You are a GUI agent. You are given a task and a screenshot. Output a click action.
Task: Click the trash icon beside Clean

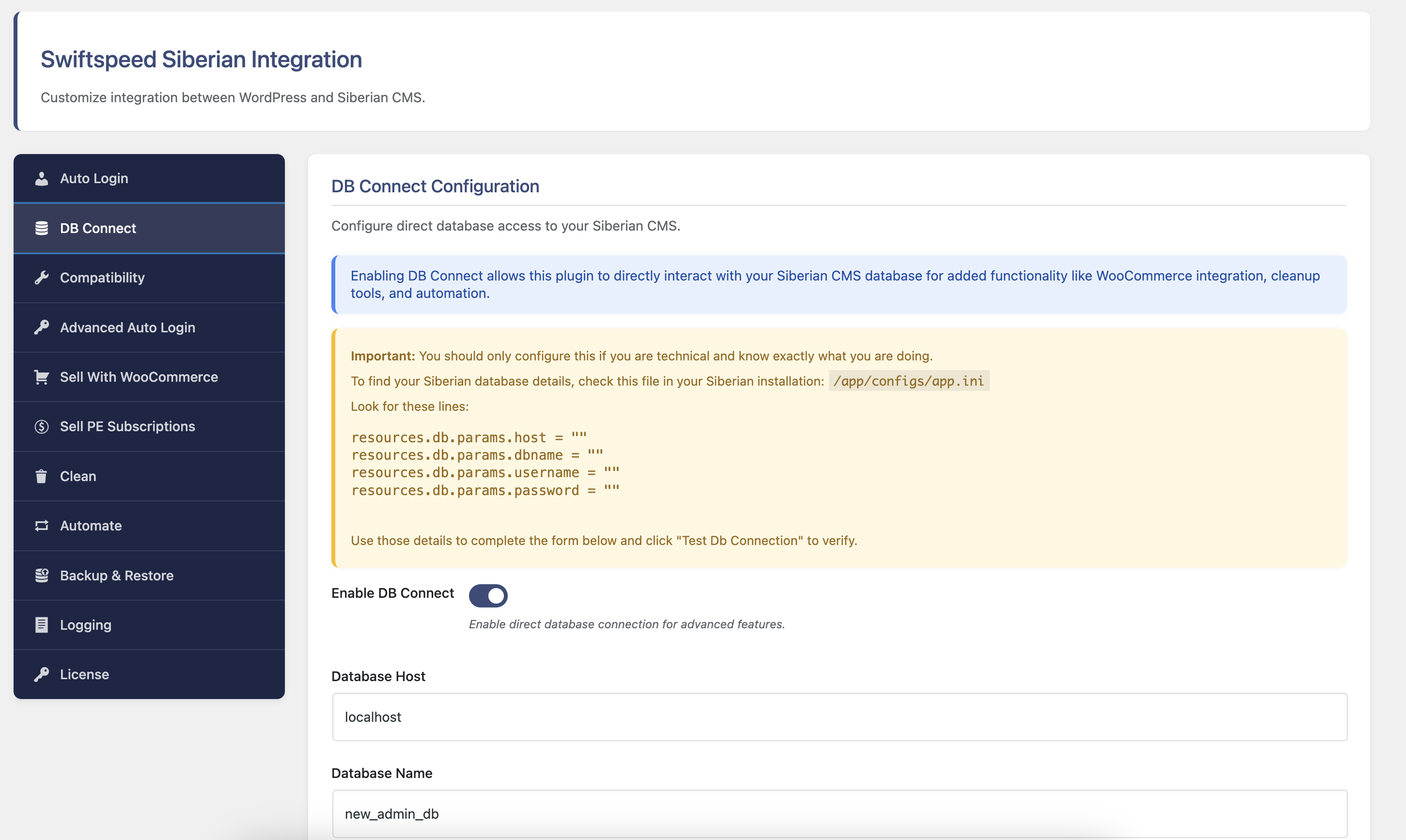click(42, 476)
